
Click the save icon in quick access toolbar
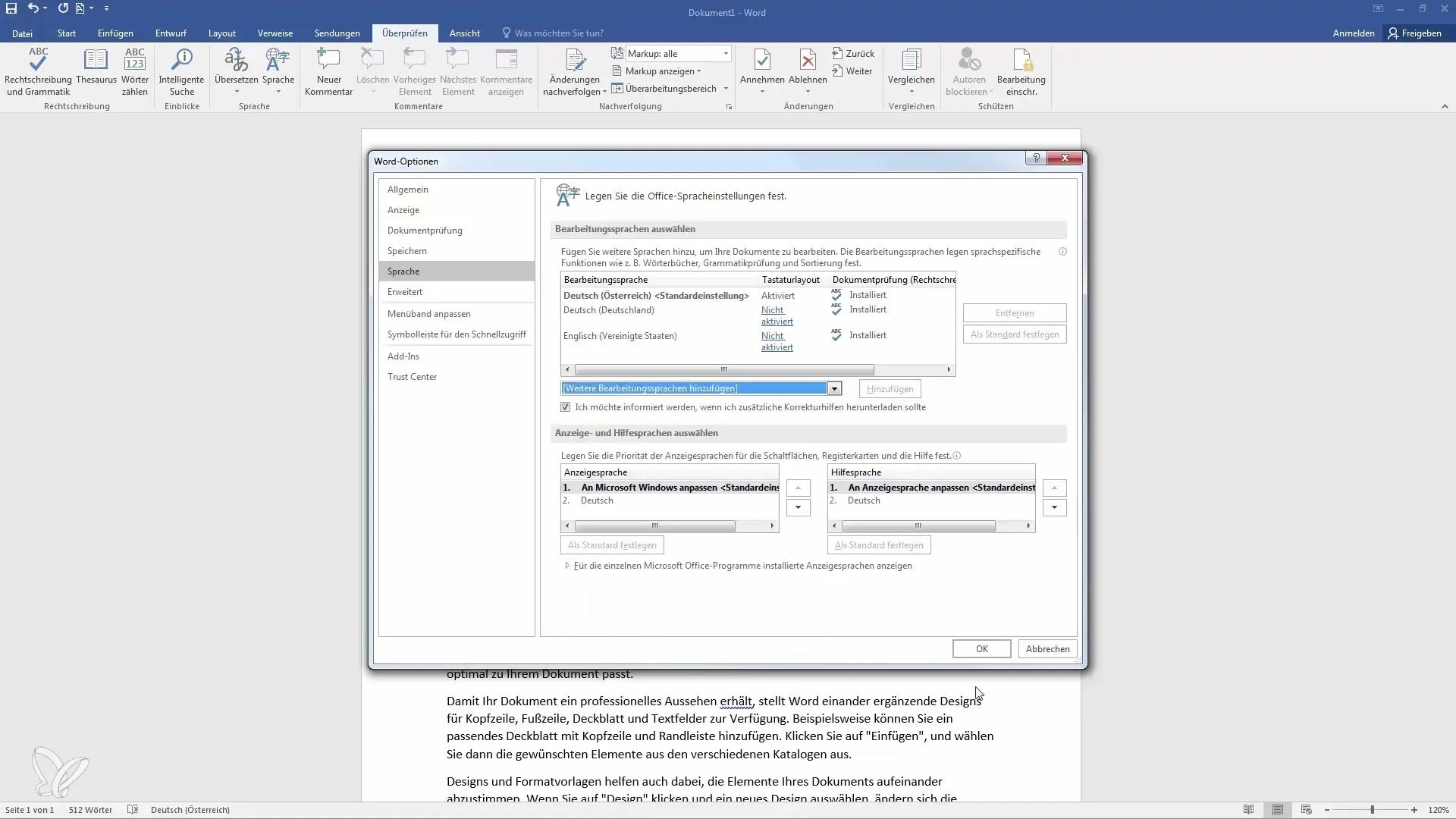(11, 8)
